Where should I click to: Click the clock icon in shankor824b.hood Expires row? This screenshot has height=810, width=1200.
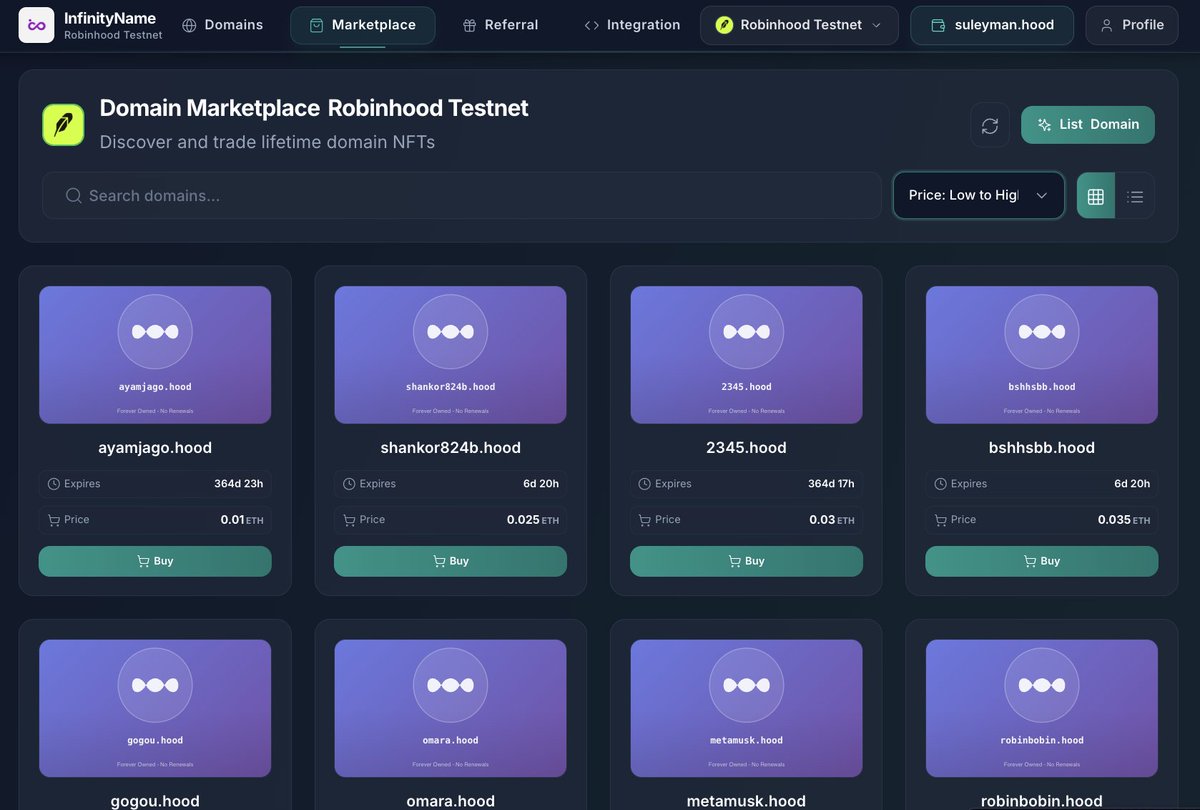pyautogui.click(x=349, y=484)
